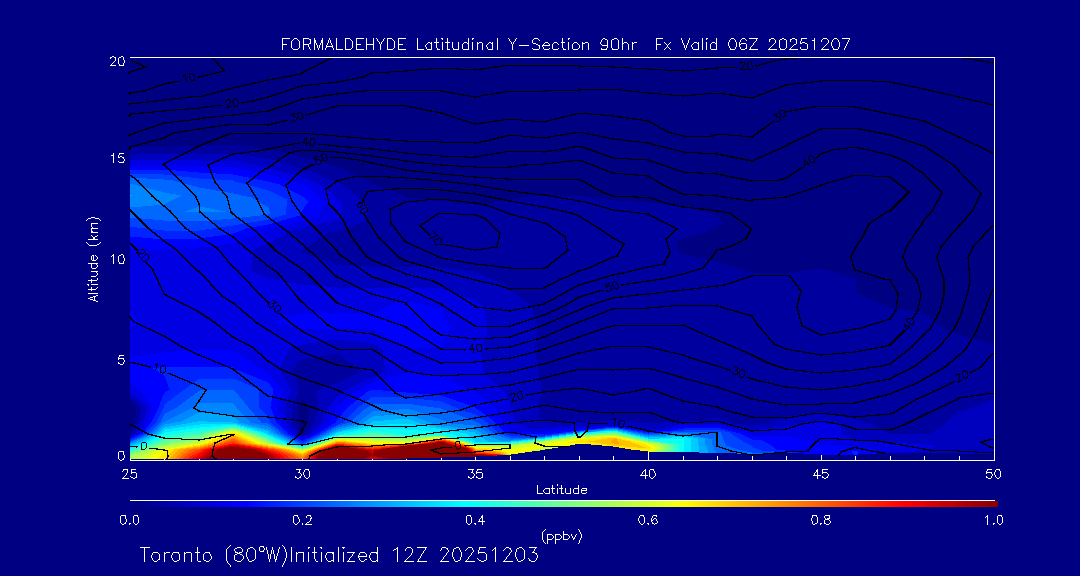Image resolution: width=1080 pixels, height=576 pixels.
Task: Click the 0.0 value on the color bar
Action: pyautogui.click(x=129, y=520)
